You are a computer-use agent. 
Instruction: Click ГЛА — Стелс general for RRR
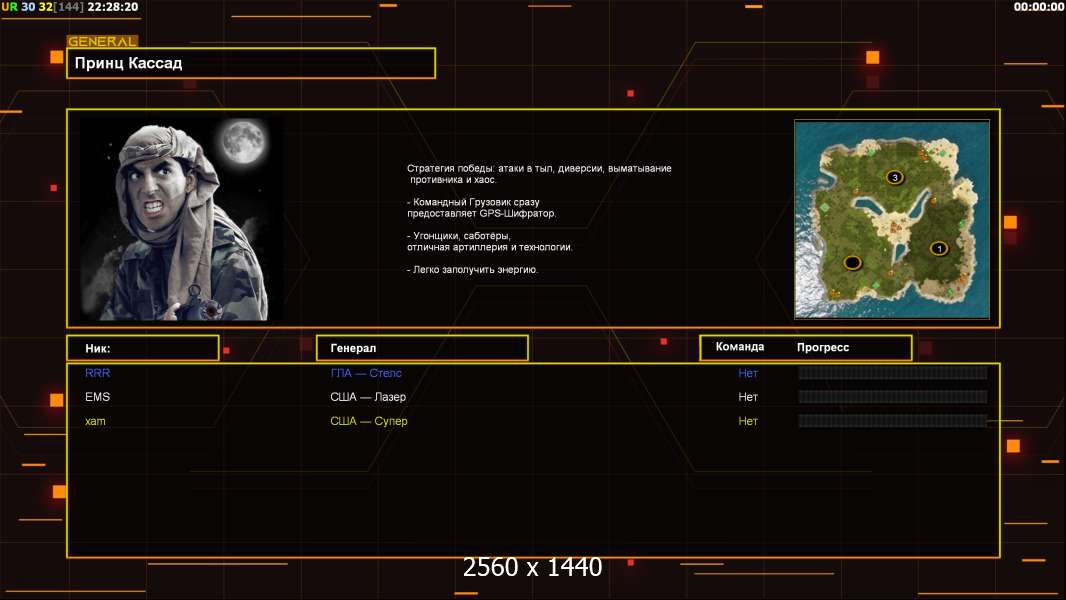point(366,373)
